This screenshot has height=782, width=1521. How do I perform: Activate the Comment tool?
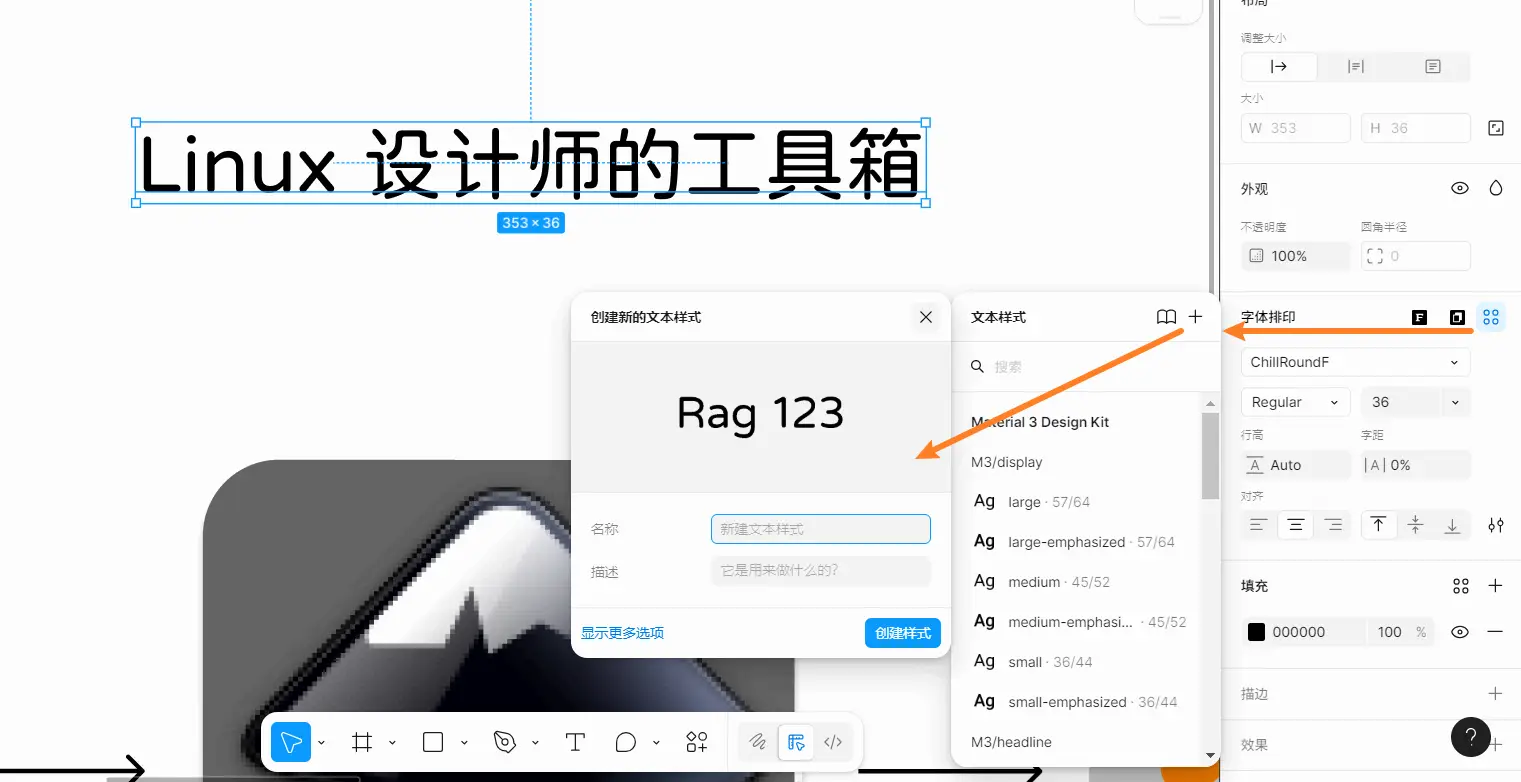tap(626, 742)
